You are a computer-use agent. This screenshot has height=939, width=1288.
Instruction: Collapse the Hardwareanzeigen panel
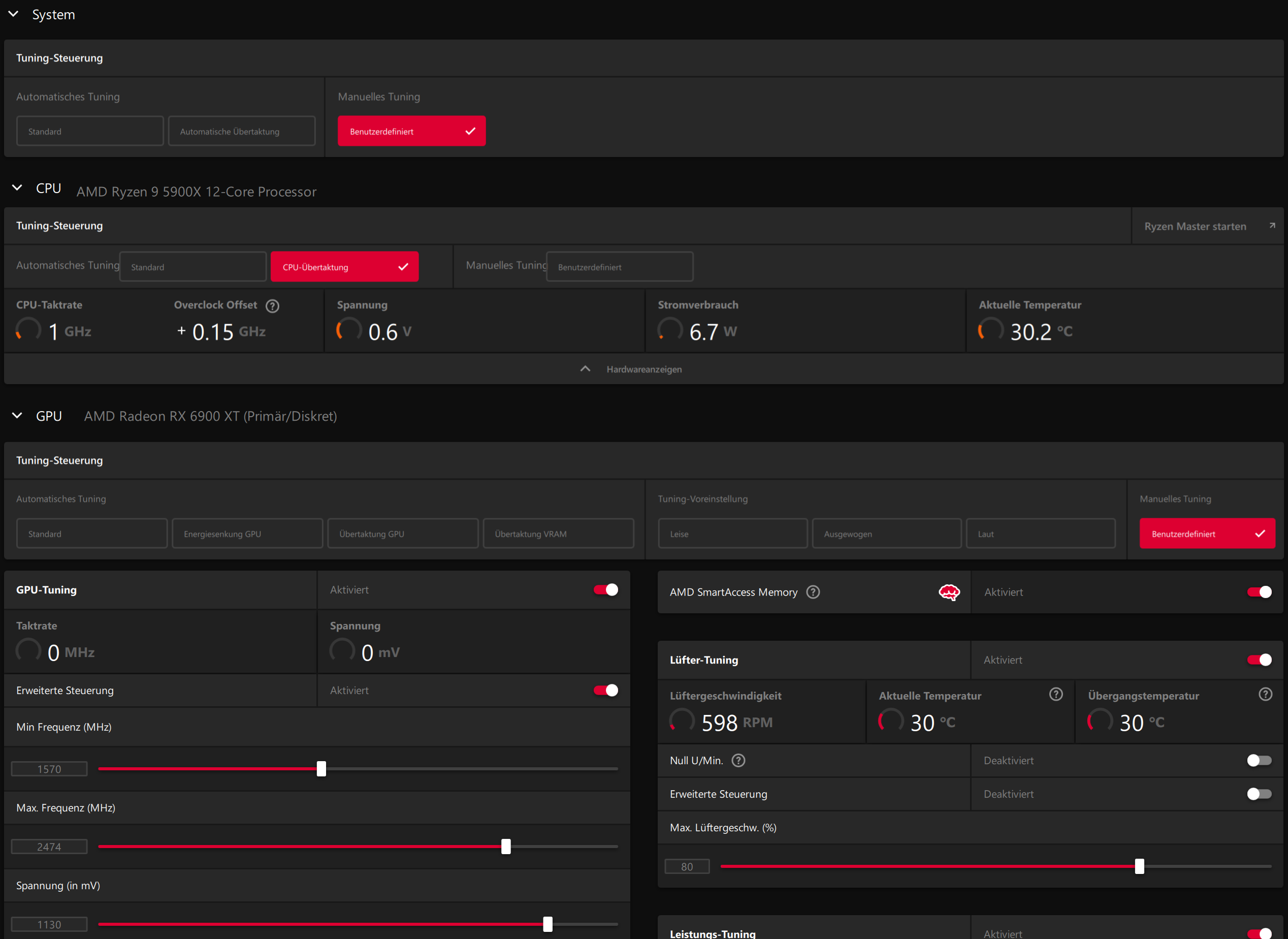(585, 368)
